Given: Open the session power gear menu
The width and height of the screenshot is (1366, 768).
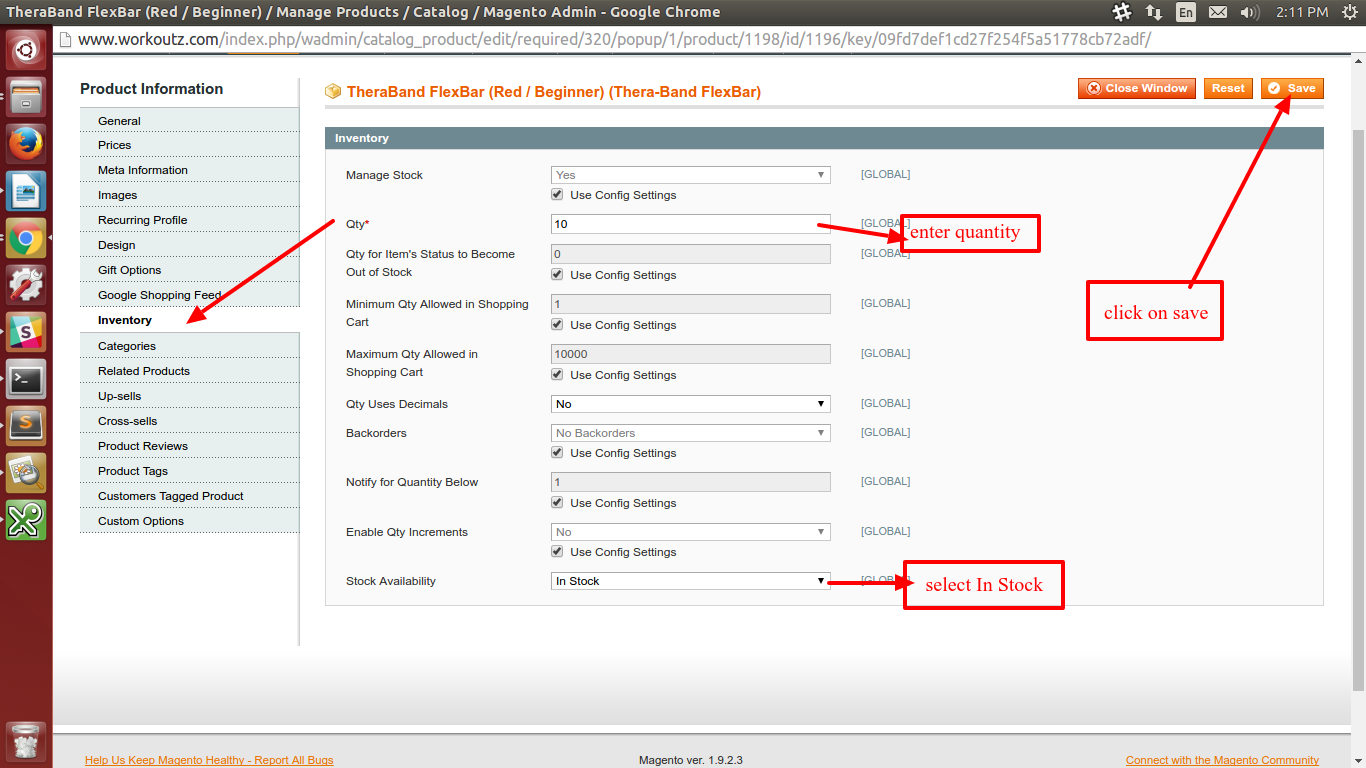Looking at the screenshot, I should point(1350,12).
